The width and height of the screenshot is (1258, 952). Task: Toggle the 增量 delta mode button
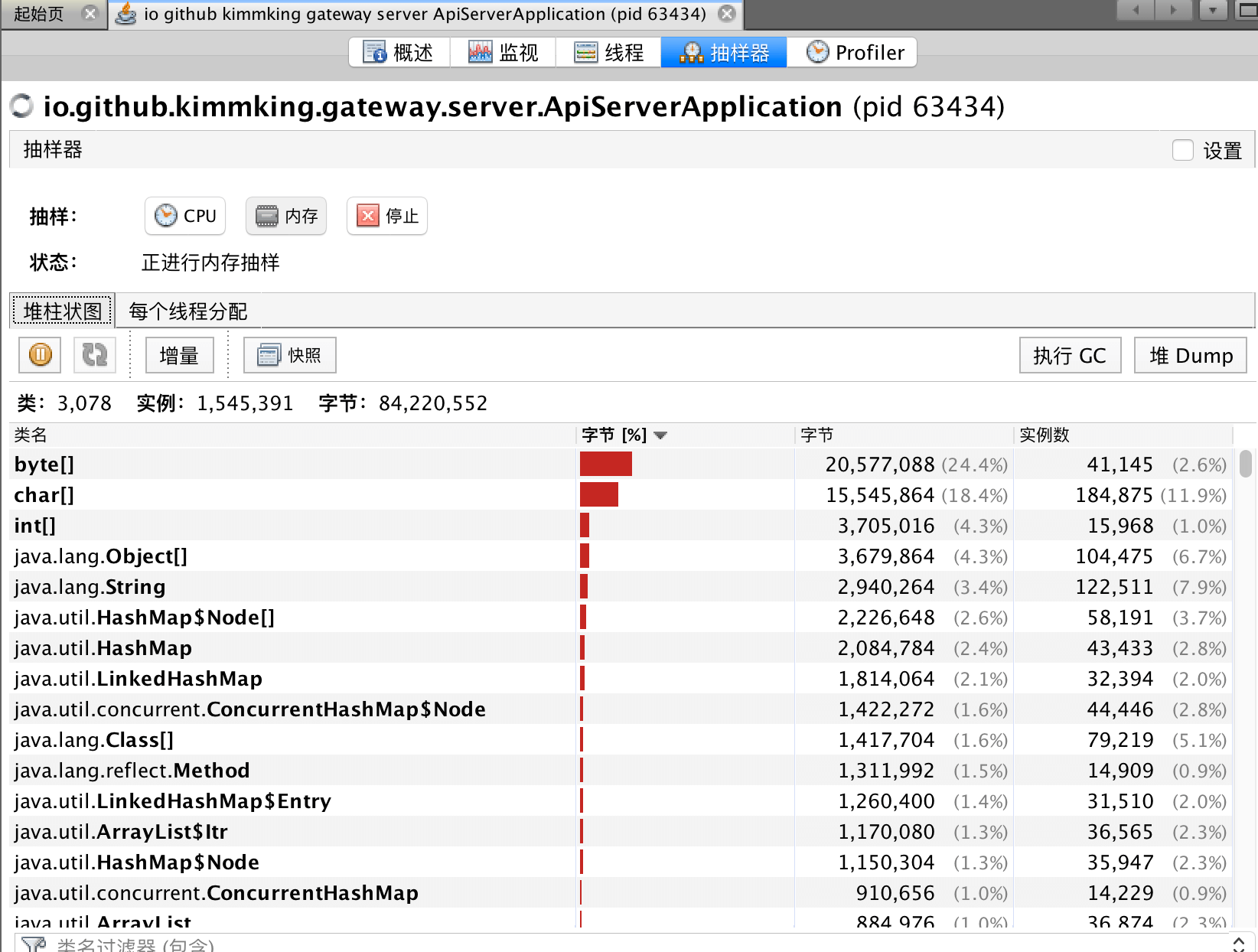point(179,355)
